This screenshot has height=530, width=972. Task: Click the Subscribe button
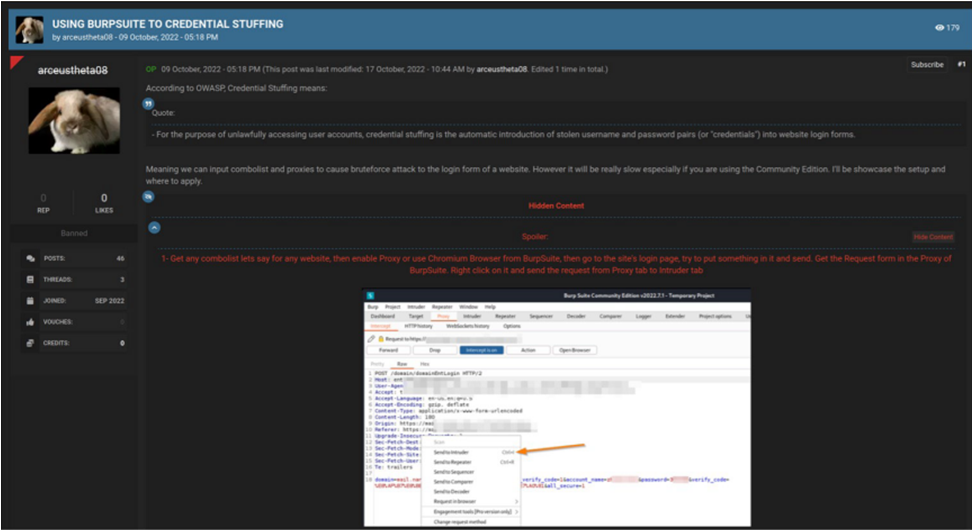927,64
